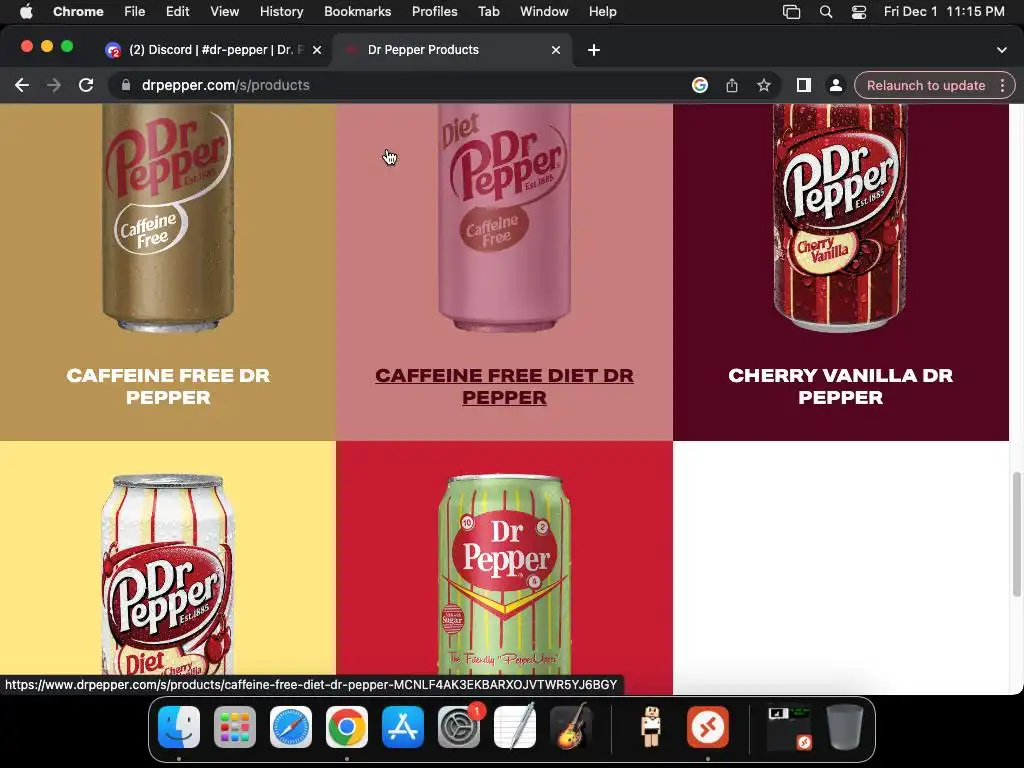Click Relaunch to update button
Viewport: 1024px width, 768px height.
pyautogui.click(x=925, y=85)
